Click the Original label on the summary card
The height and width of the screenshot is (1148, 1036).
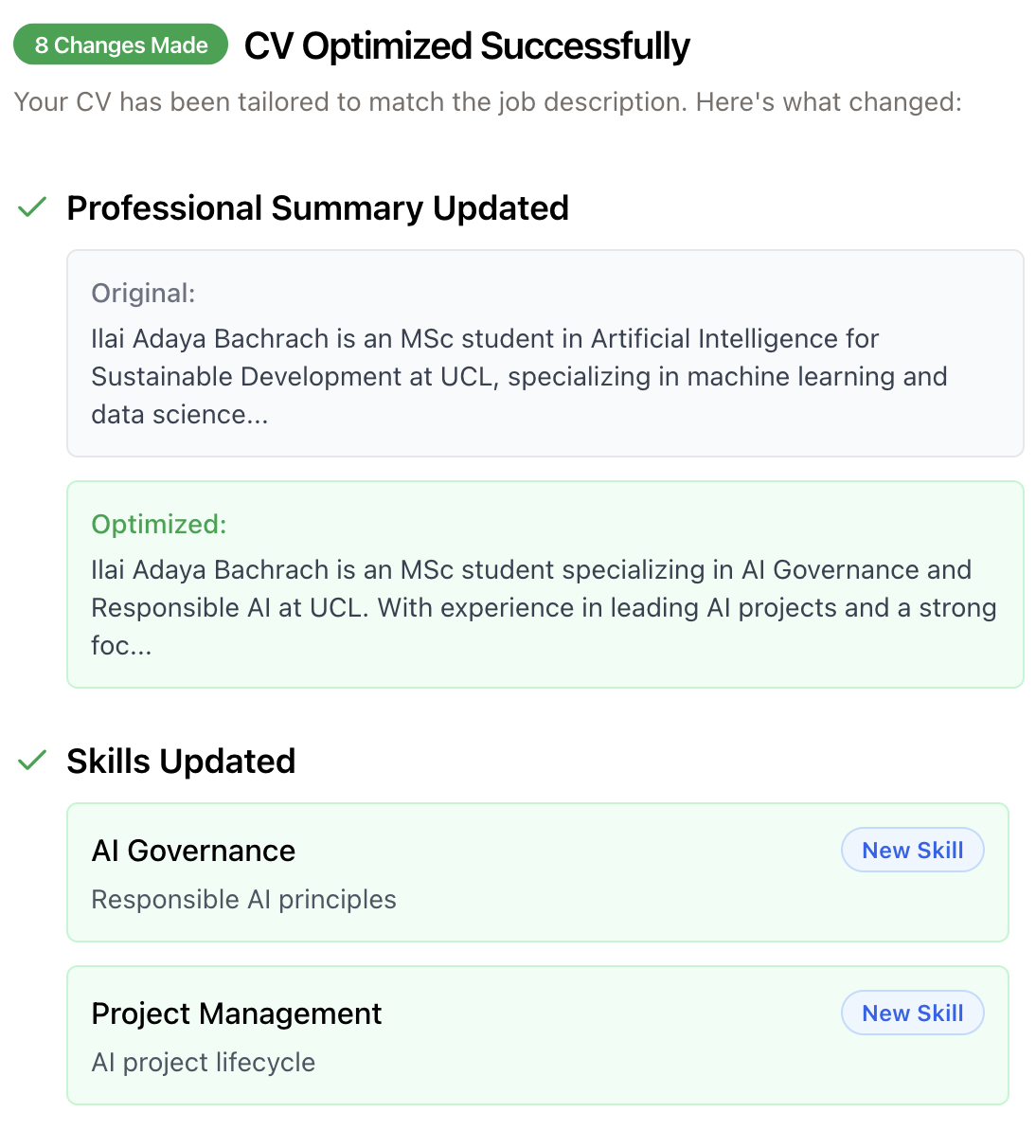coord(142,294)
